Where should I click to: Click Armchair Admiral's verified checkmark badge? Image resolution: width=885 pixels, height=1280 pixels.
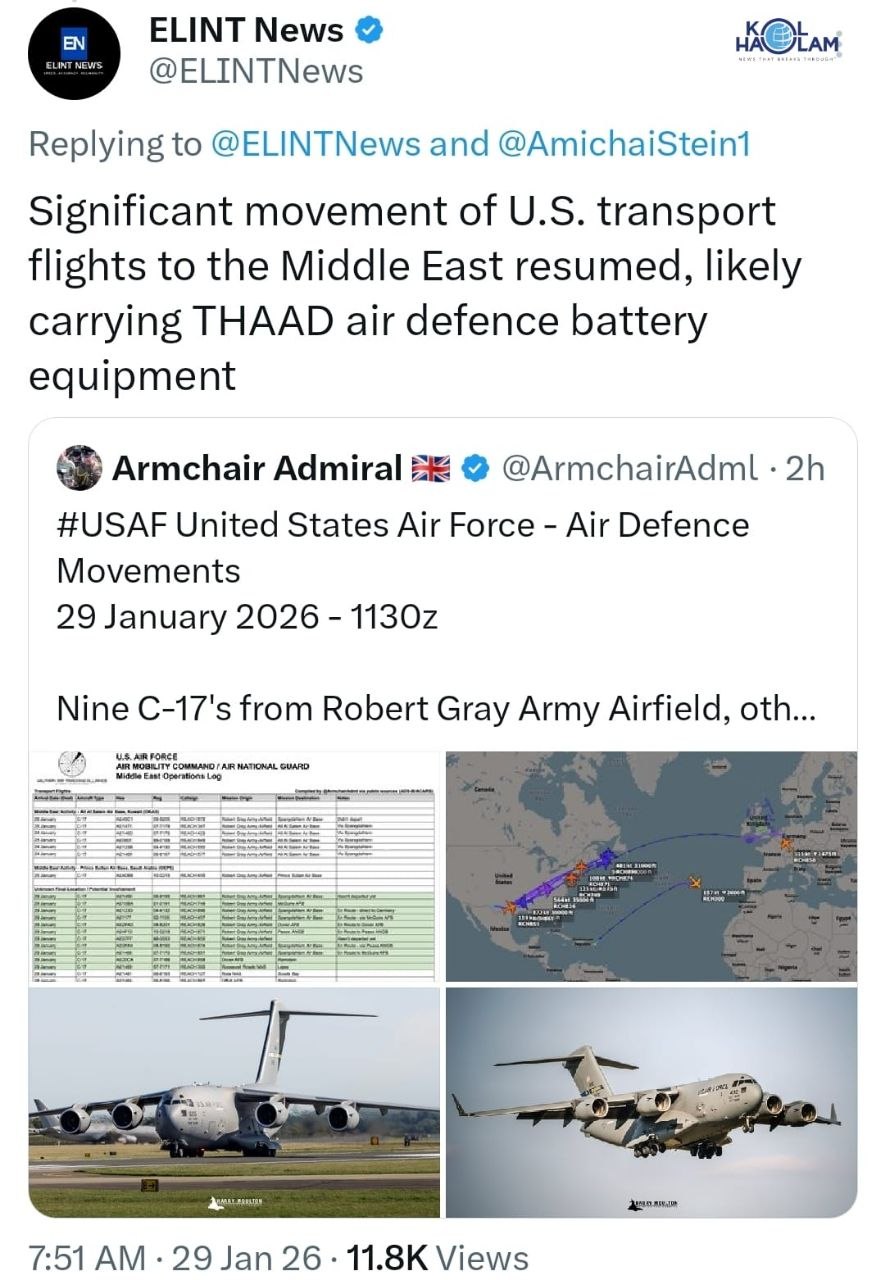(x=474, y=468)
